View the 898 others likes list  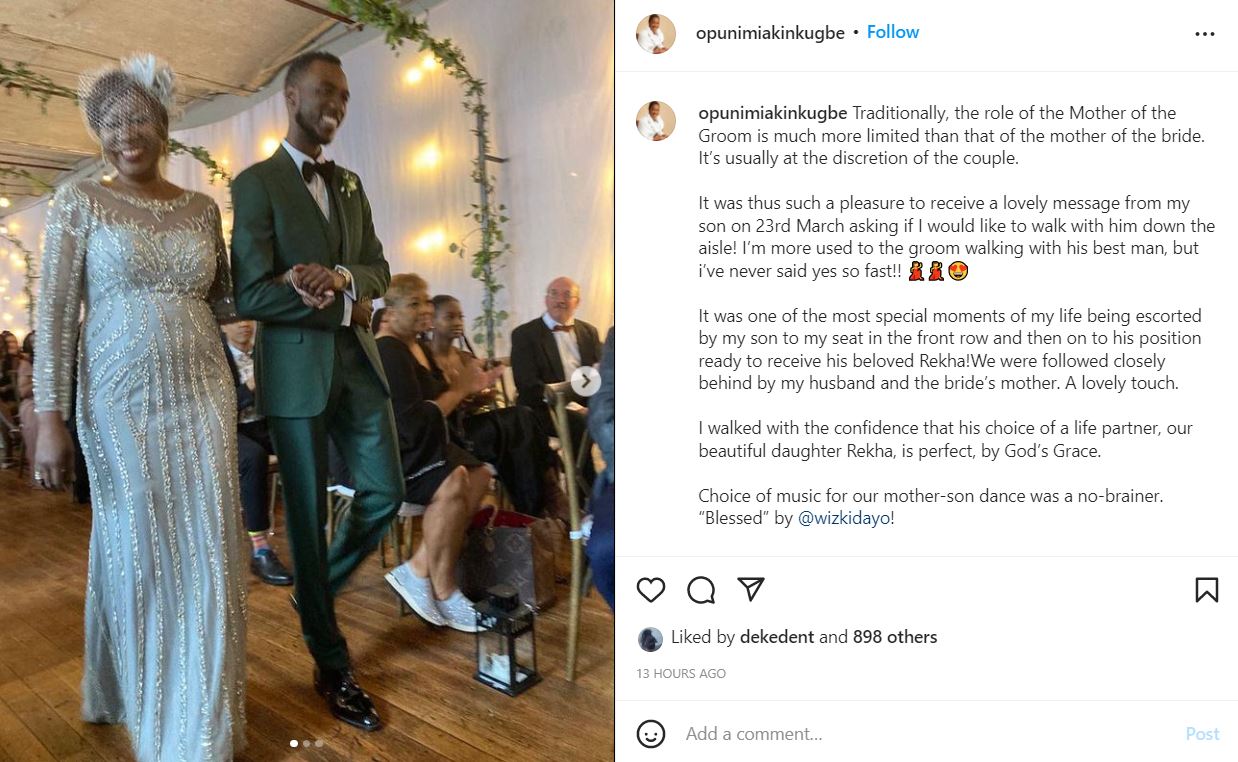[x=895, y=637]
